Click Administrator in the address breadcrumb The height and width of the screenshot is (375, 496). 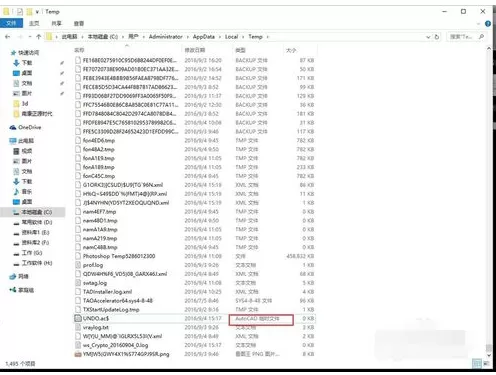click(x=166, y=37)
